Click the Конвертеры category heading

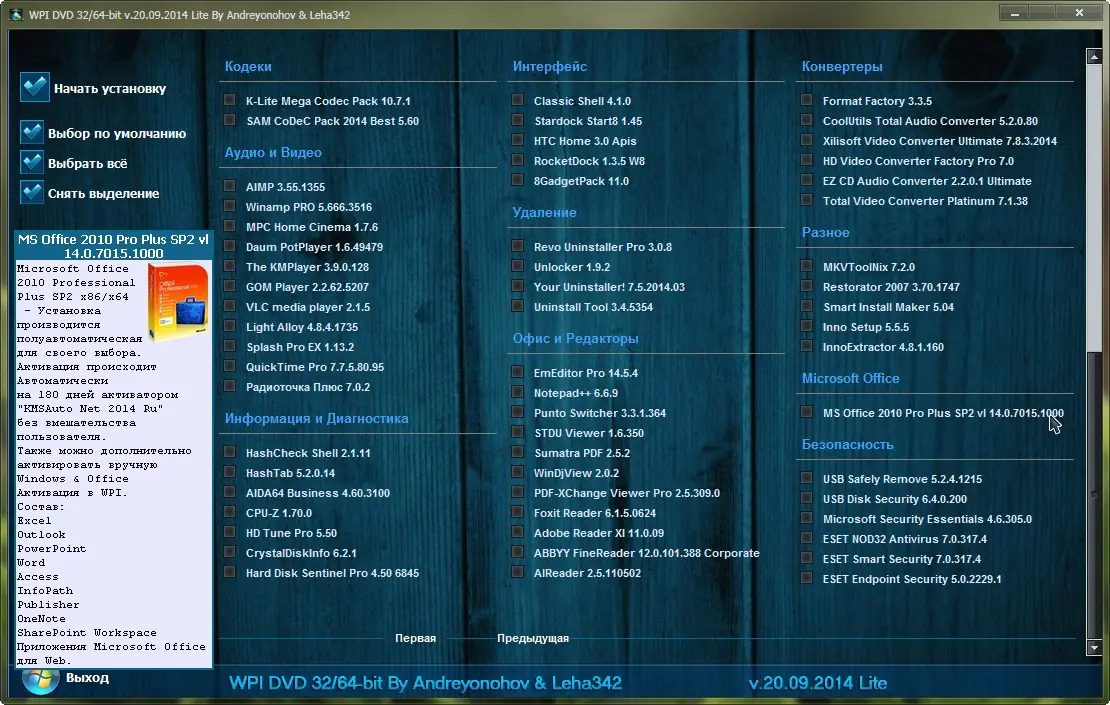point(842,67)
